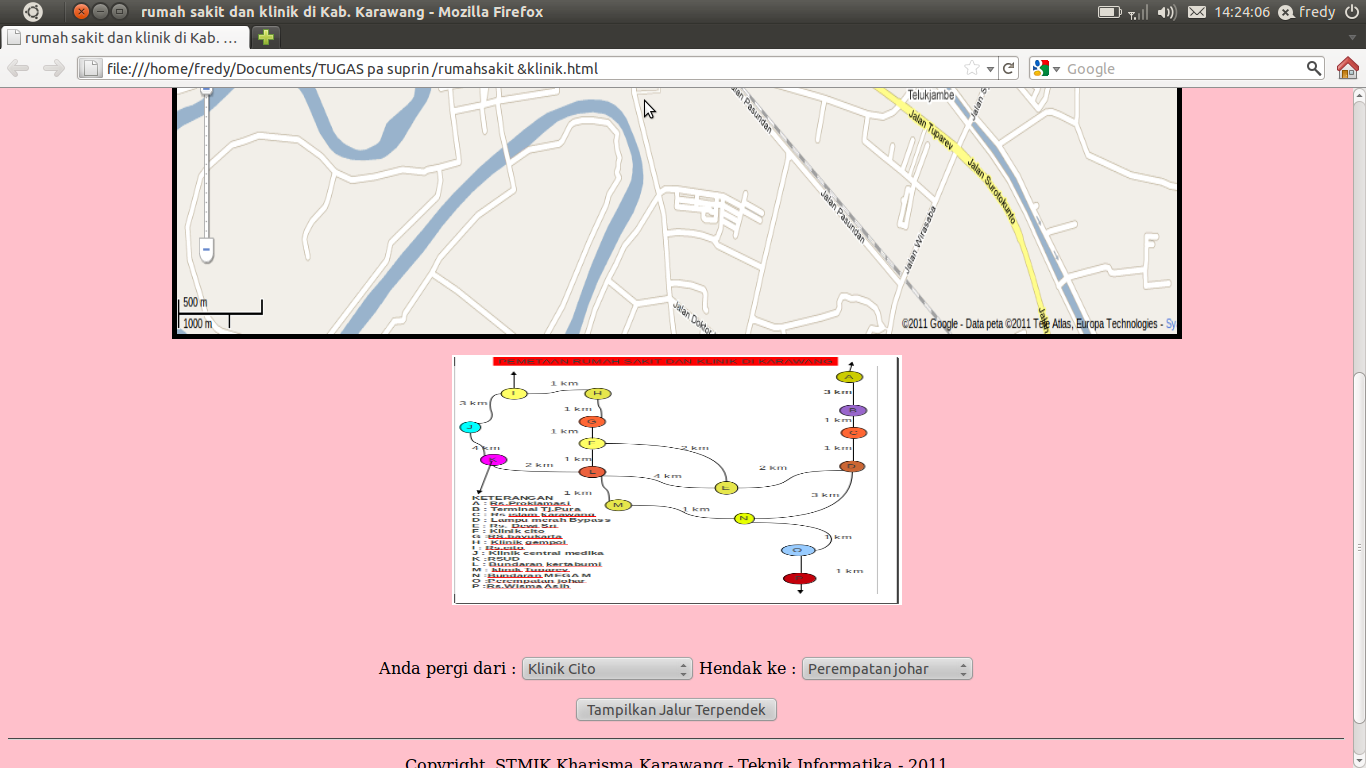Show URL history with the address bar arrow
This screenshot has height=768, width=1366.
coord(990,69)
